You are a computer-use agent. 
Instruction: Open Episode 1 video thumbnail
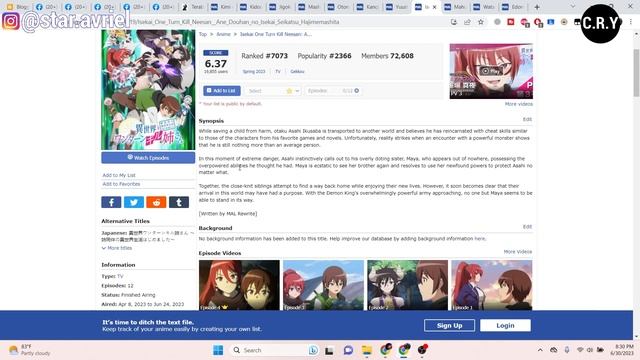point(491,285)
